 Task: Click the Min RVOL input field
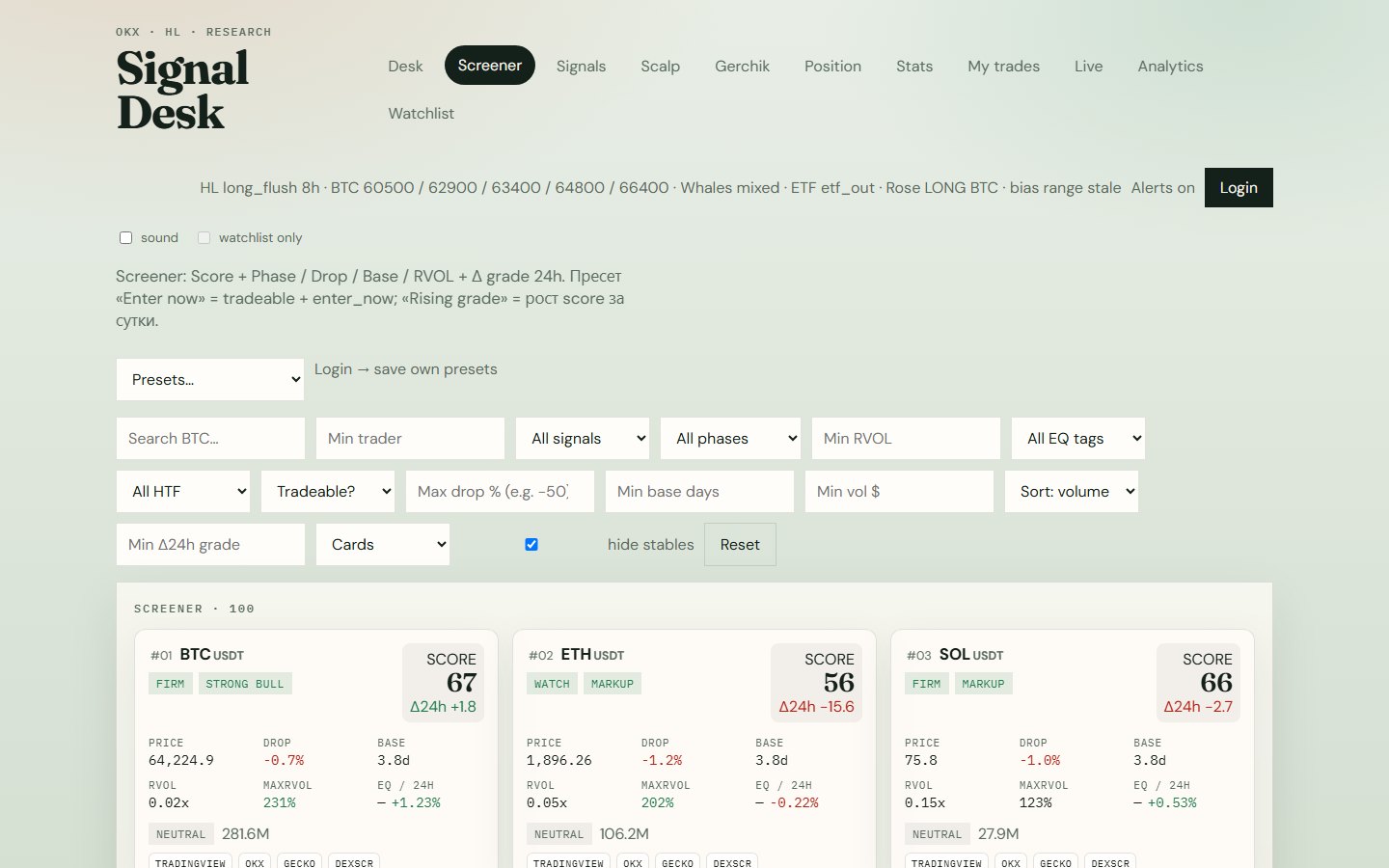pos(906,439)
